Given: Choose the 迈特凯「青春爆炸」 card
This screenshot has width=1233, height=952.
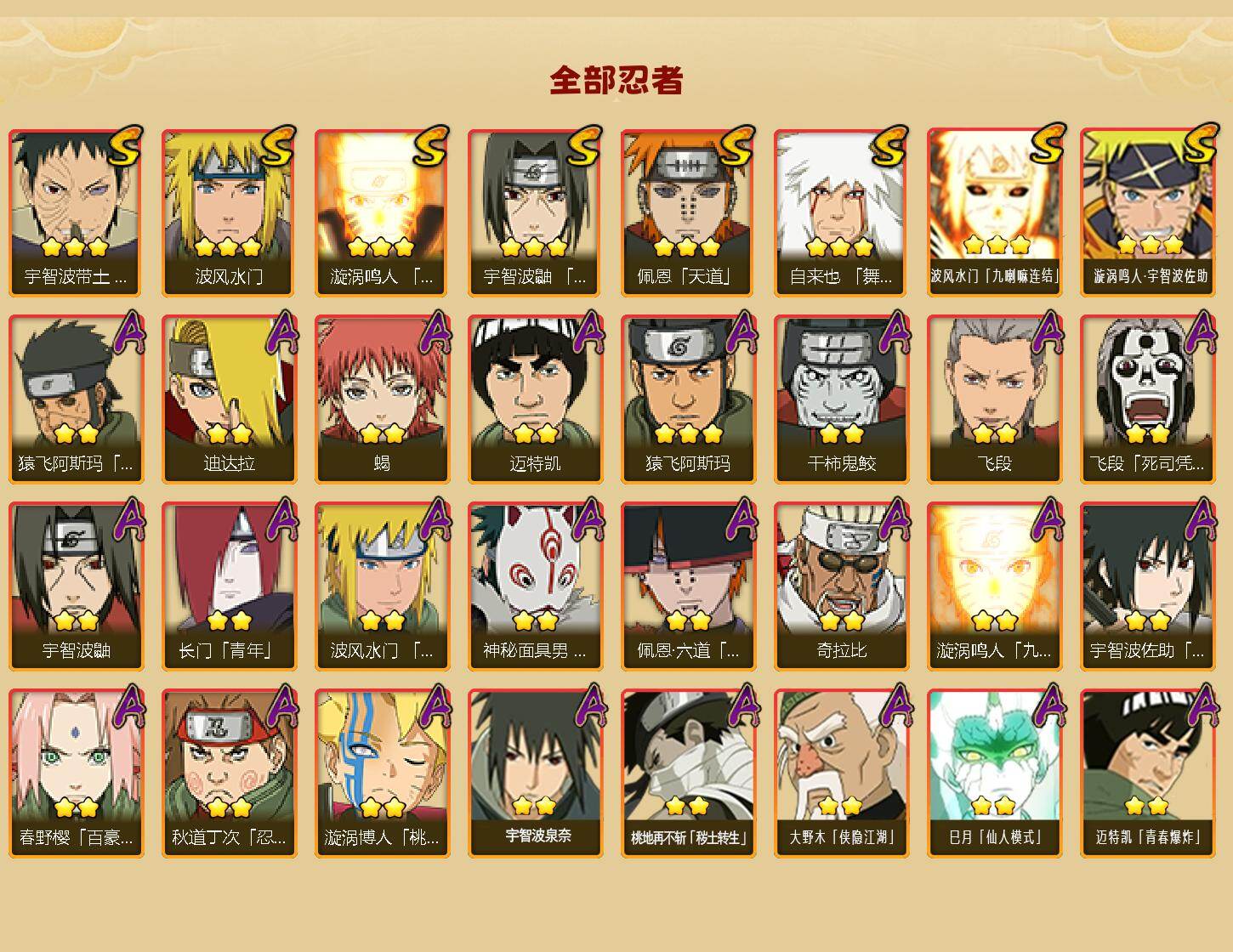Looking at the screenshot, I should [x=1147, y=773].
